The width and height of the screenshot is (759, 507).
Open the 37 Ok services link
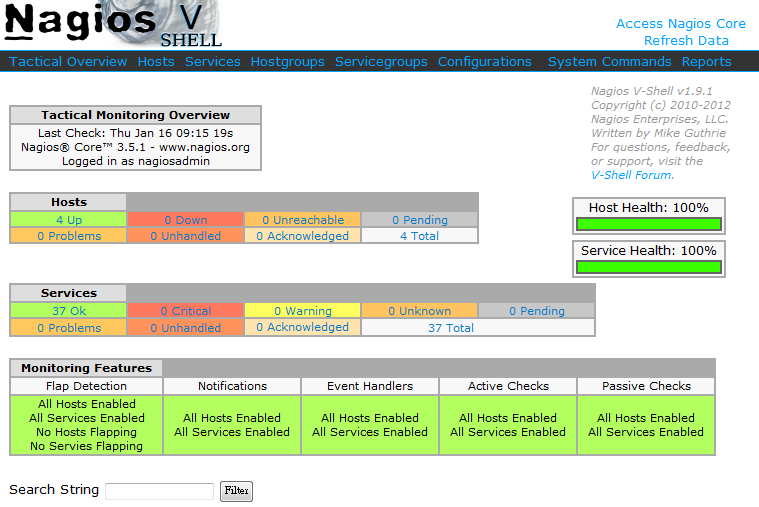69,311
